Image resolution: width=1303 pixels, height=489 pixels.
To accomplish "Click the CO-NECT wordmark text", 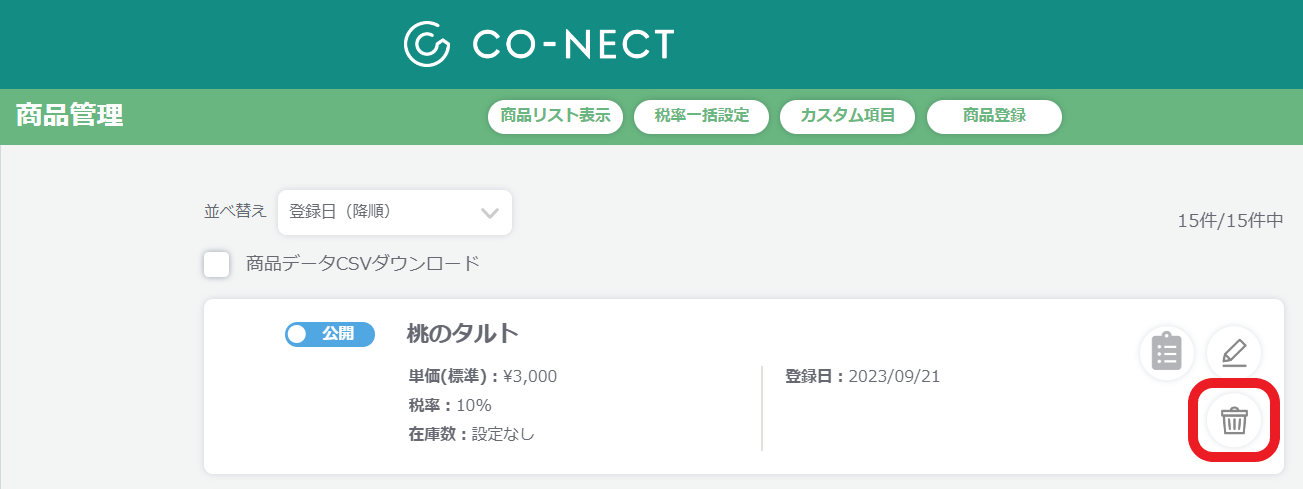I will pyautogui.click(x=573, y=44).
